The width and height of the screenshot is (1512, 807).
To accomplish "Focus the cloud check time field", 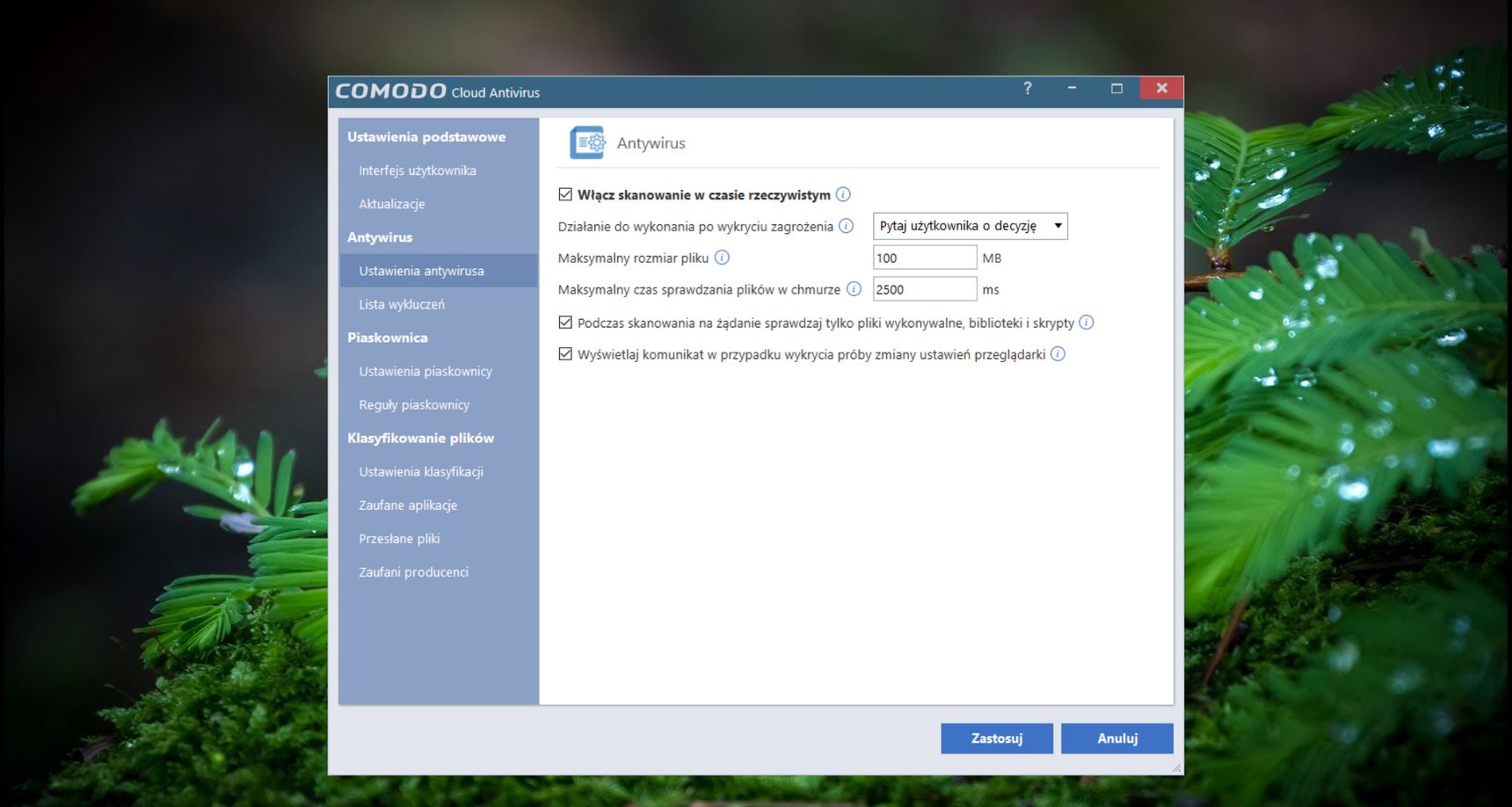I will pyautogui.click(x=925, y=289).
